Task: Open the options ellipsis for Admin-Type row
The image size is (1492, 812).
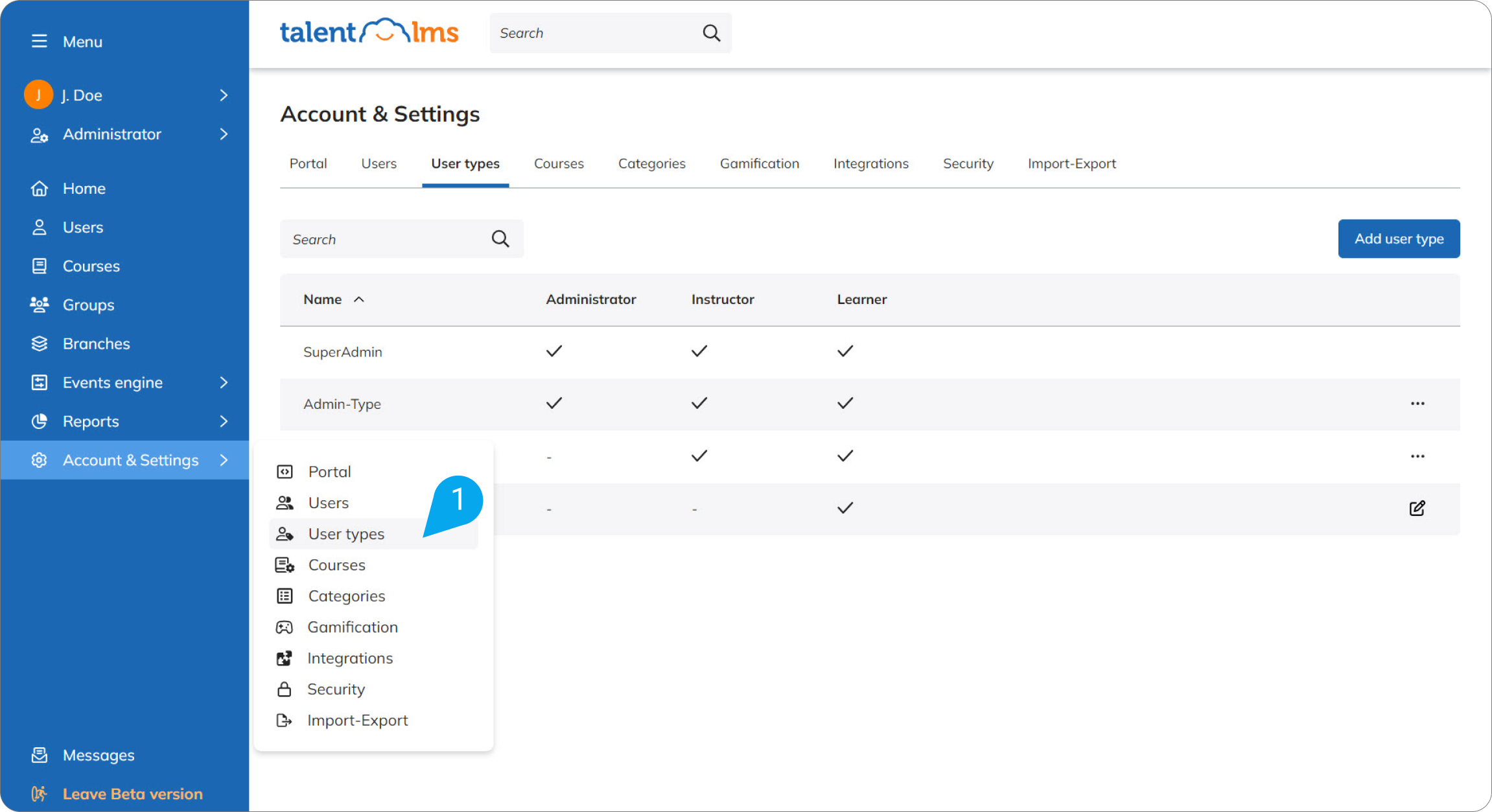Action: pos(1417,404)
